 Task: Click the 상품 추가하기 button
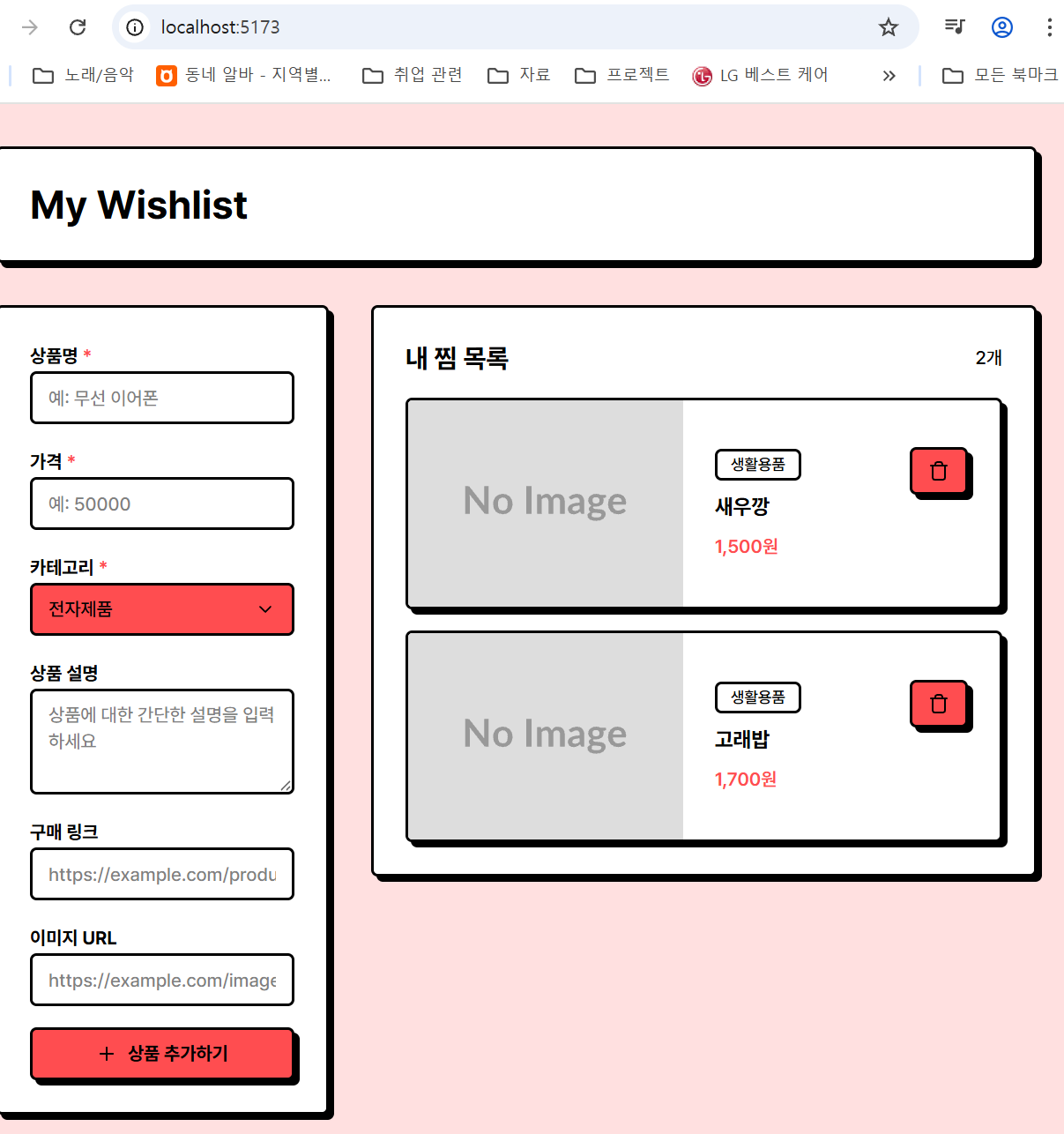162,1053
